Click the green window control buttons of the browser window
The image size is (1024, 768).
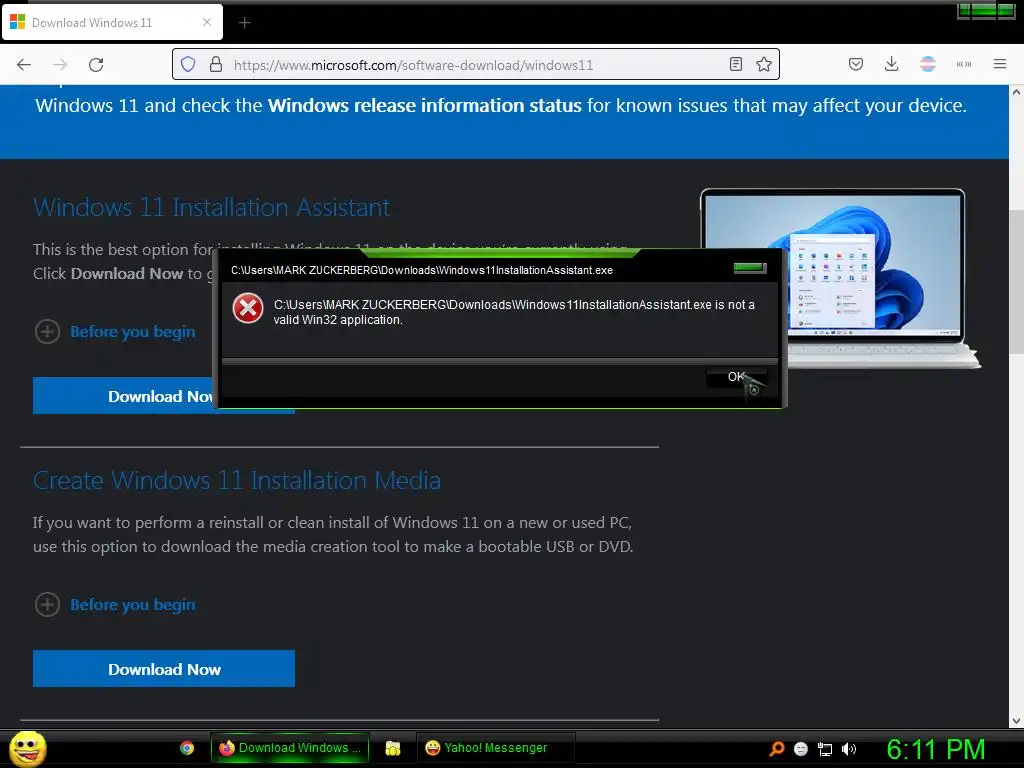(985, 10)
